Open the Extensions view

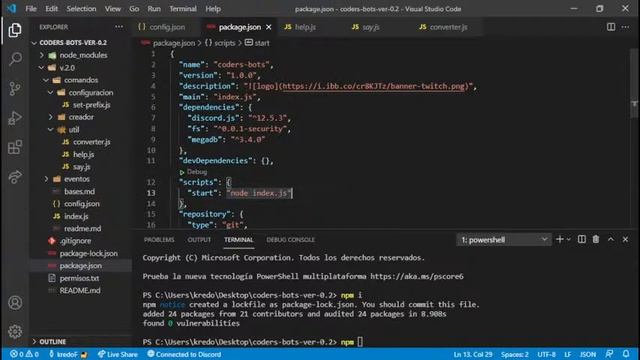pos(15,147)
